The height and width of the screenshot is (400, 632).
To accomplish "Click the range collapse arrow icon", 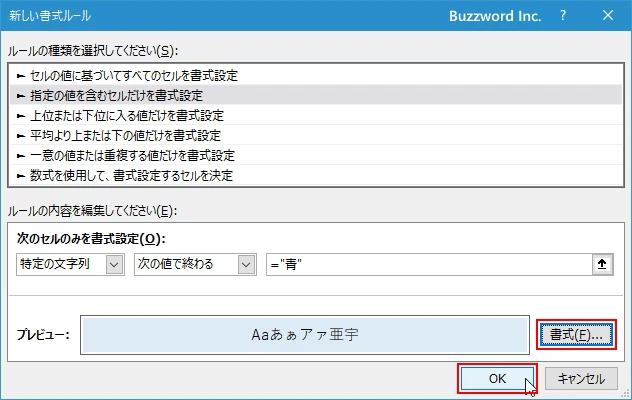I will (x=602, y=265).
